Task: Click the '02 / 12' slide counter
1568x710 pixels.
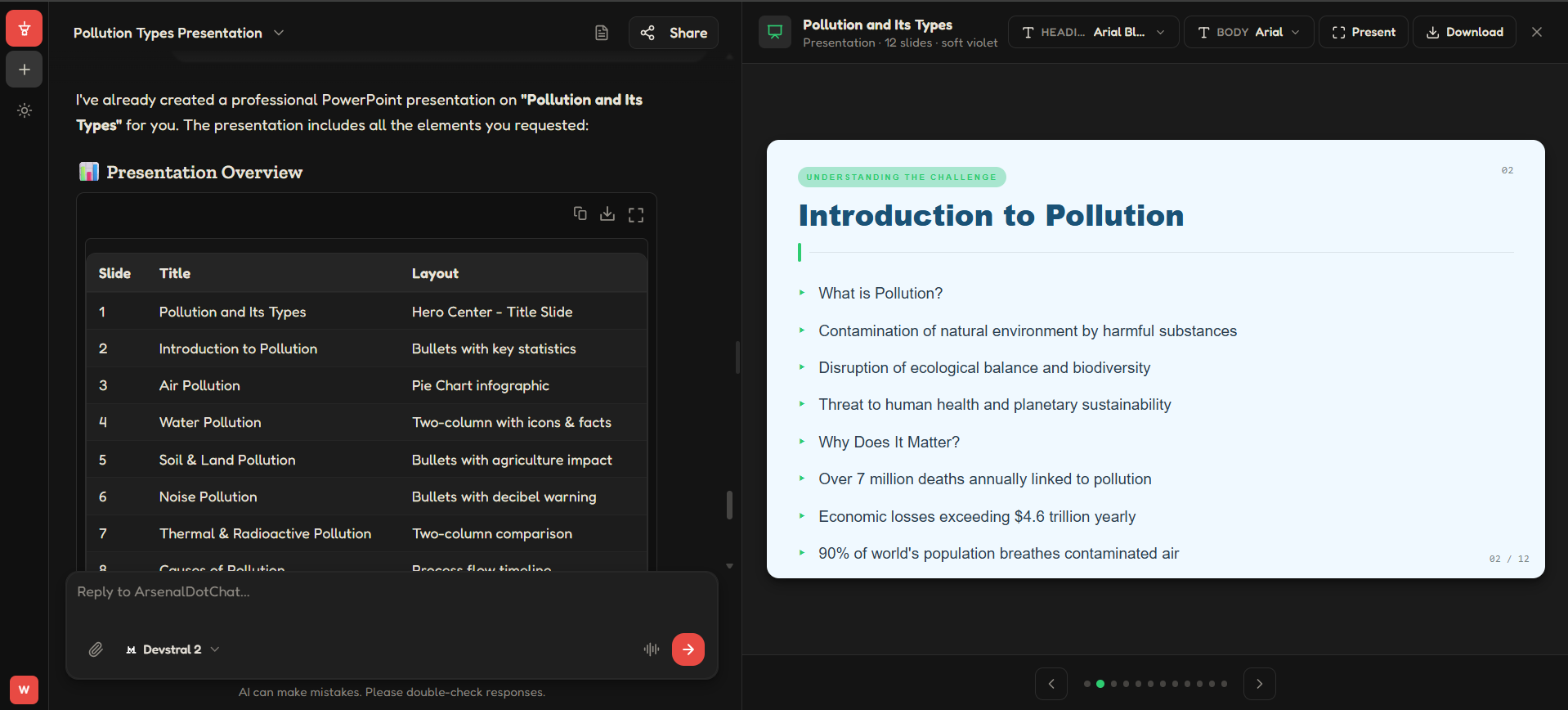Action: click(1508, 559)
